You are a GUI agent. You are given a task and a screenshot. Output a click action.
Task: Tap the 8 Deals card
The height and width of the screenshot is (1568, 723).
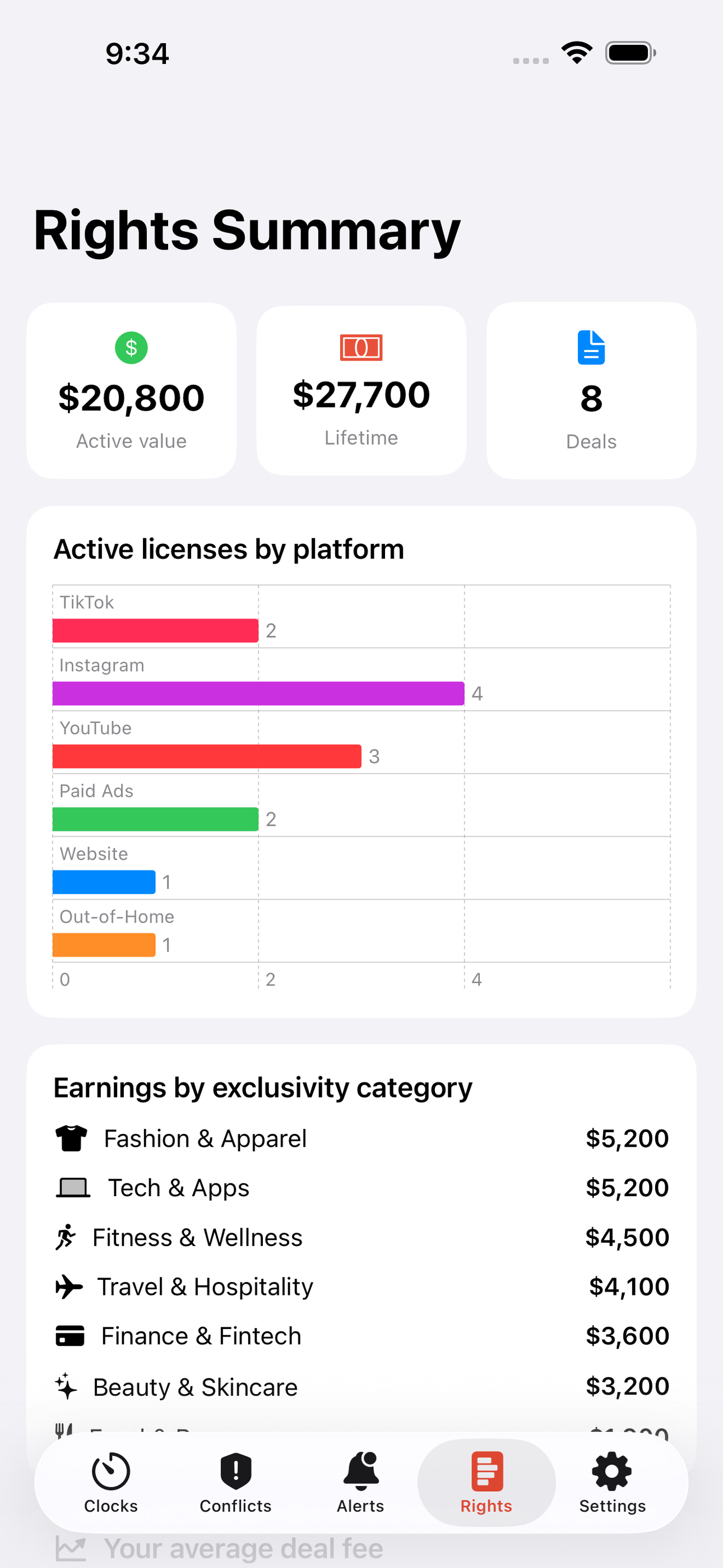591,391
